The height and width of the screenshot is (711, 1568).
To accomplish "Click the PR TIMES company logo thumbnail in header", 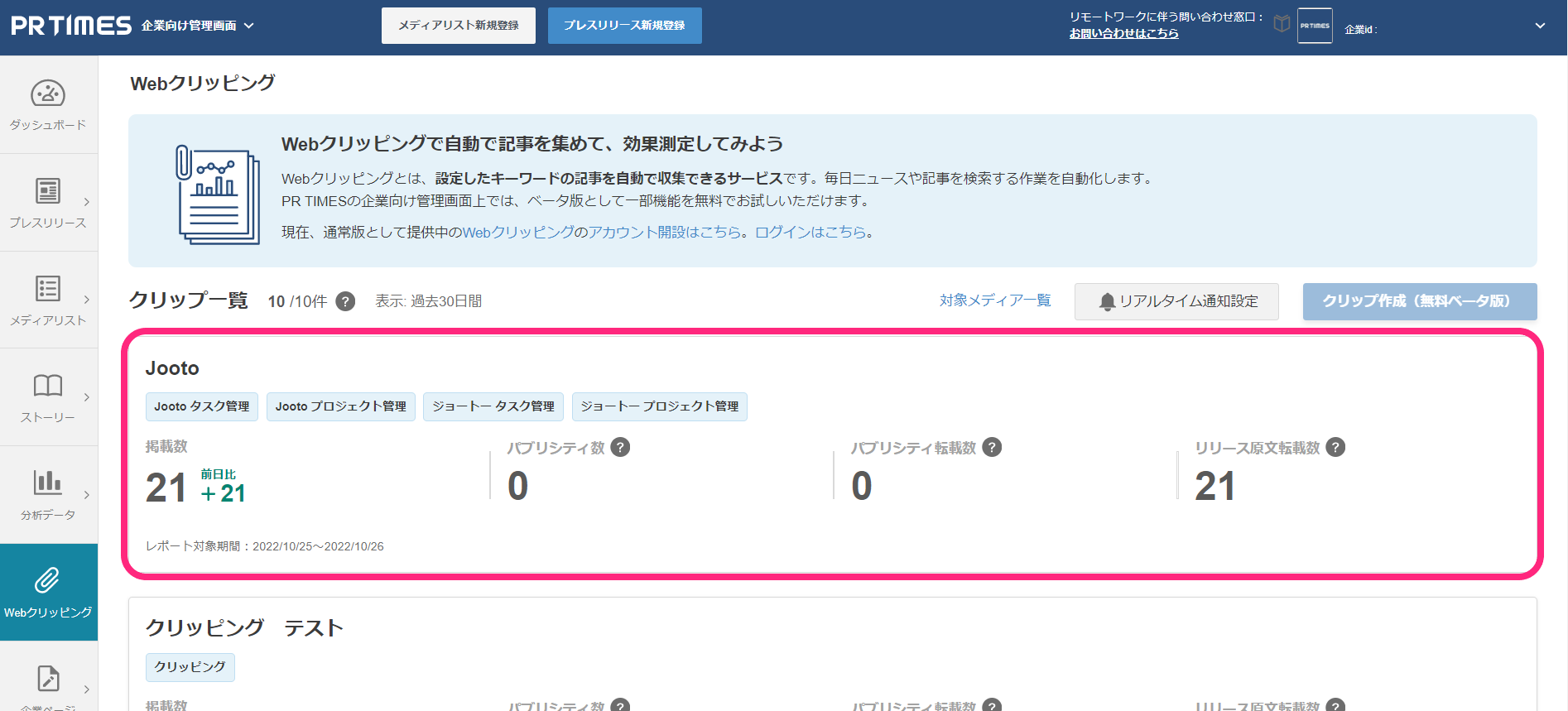I will [1315, 26].
